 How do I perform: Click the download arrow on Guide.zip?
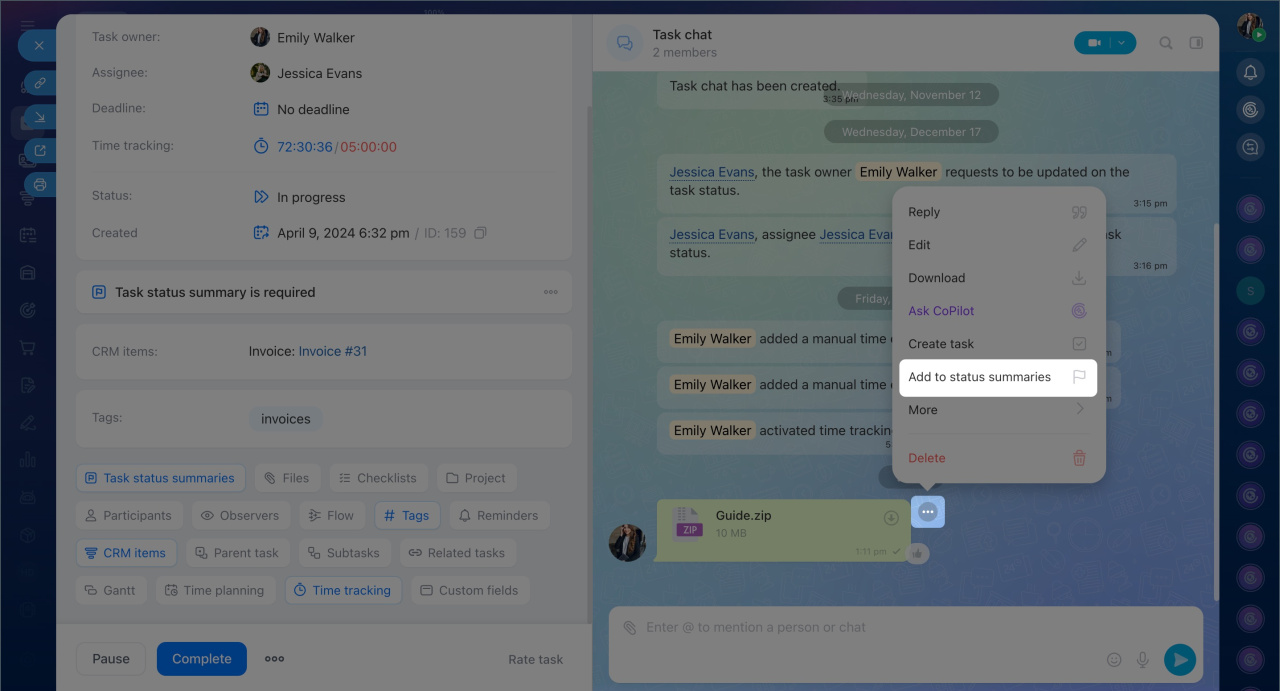click(x=891, y=518)
